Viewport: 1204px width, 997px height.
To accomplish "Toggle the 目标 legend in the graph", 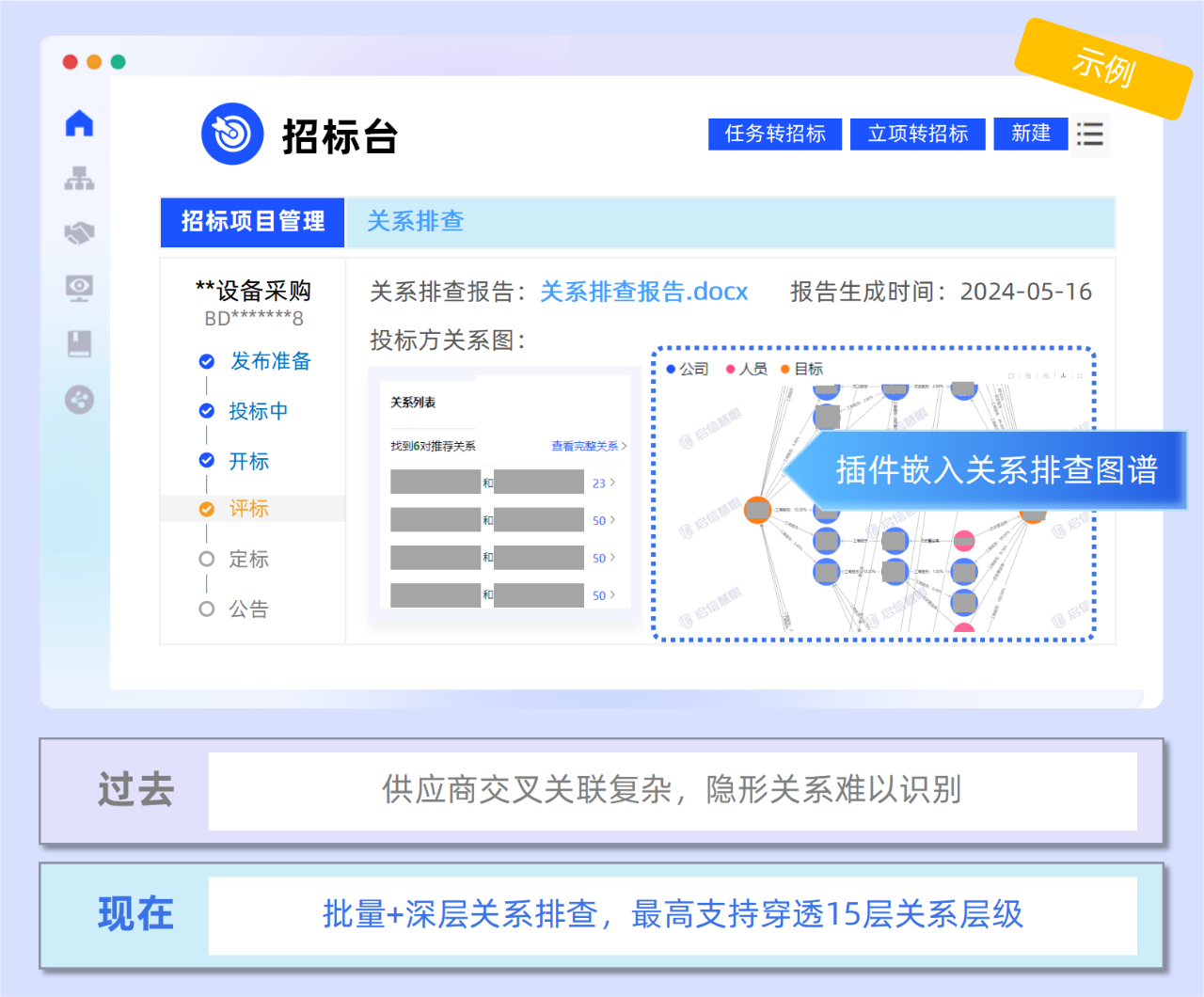I will (802, 369).
